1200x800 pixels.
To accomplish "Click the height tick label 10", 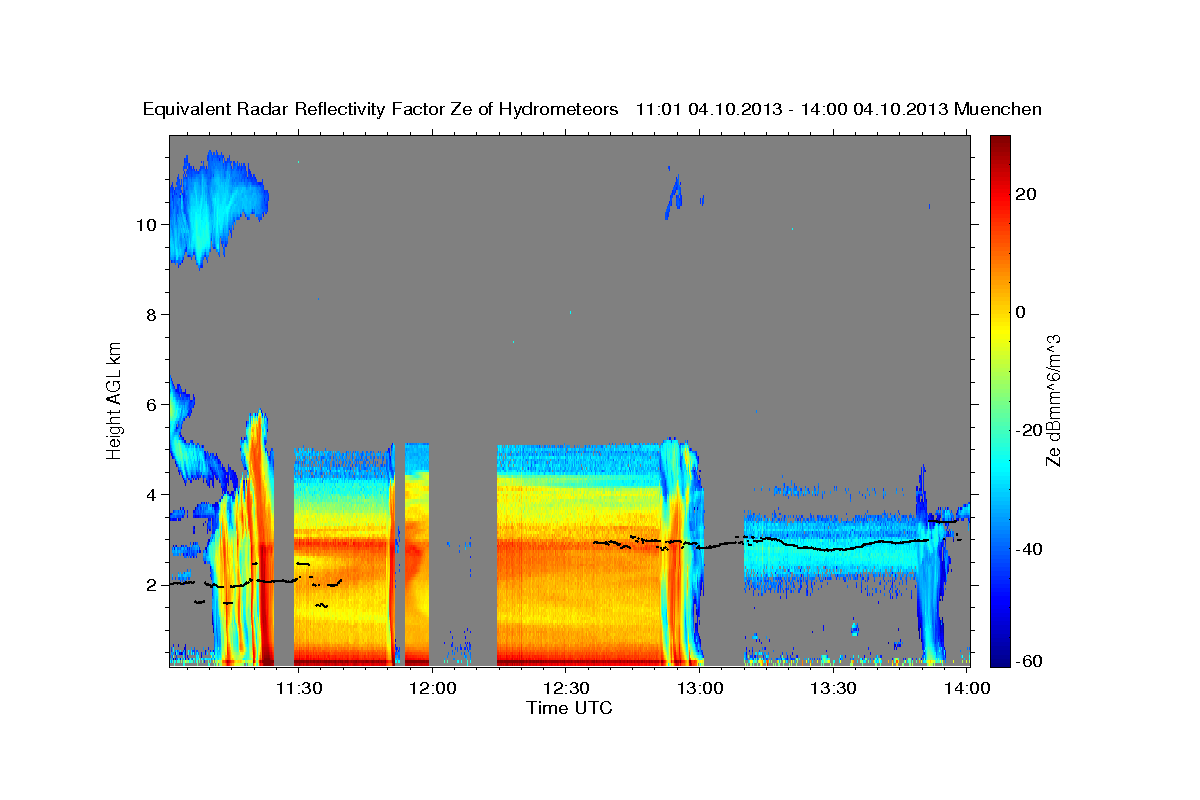I will 147,225.
